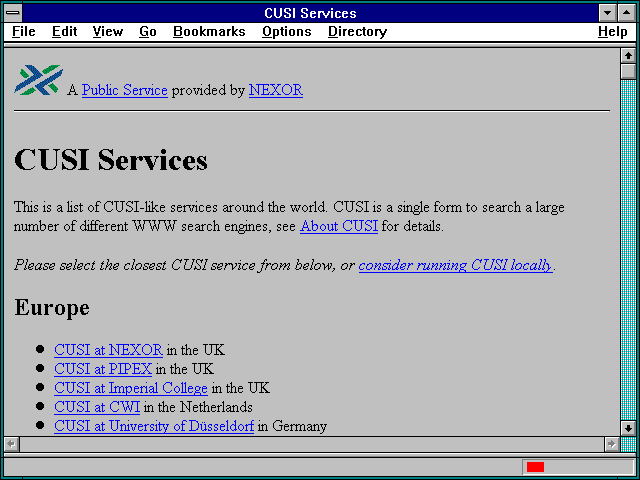Open CUSI at CWI link
Viewport: 640px width, 480px height.
(x=97, y=407)
